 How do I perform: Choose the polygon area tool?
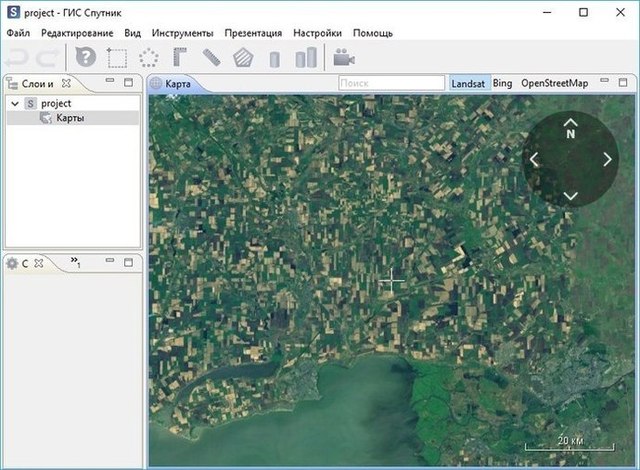(242, 58)
